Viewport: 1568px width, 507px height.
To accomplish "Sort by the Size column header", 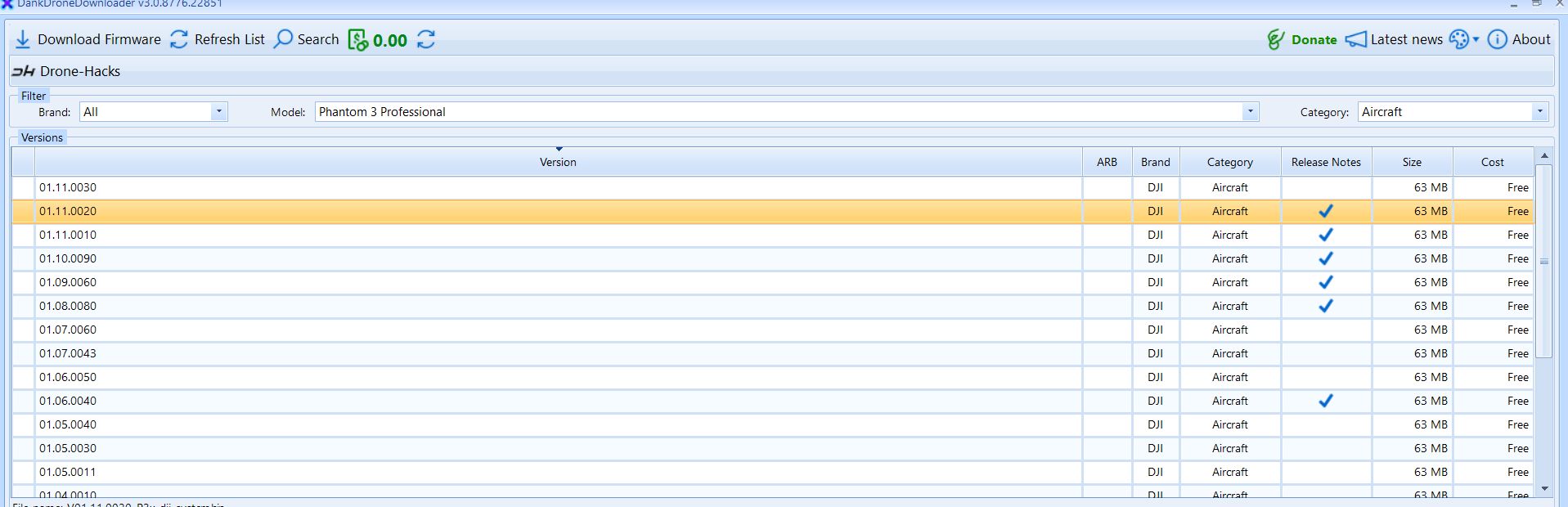I will [x=1412, y=162].
